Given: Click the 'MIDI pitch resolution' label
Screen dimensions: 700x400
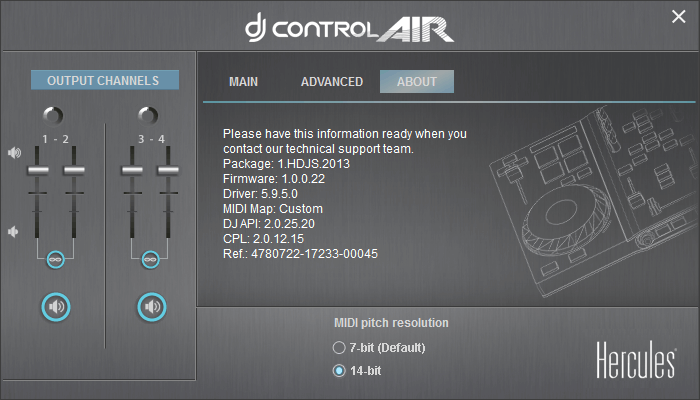Looking at the screenshot, I should click(x=391, y=323).
